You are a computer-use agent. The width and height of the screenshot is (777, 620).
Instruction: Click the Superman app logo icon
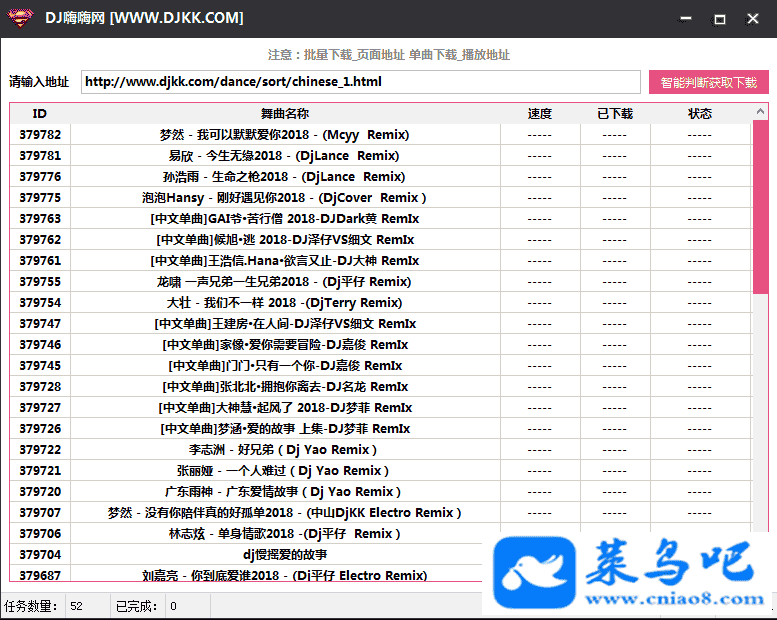[x=19, y=18]
